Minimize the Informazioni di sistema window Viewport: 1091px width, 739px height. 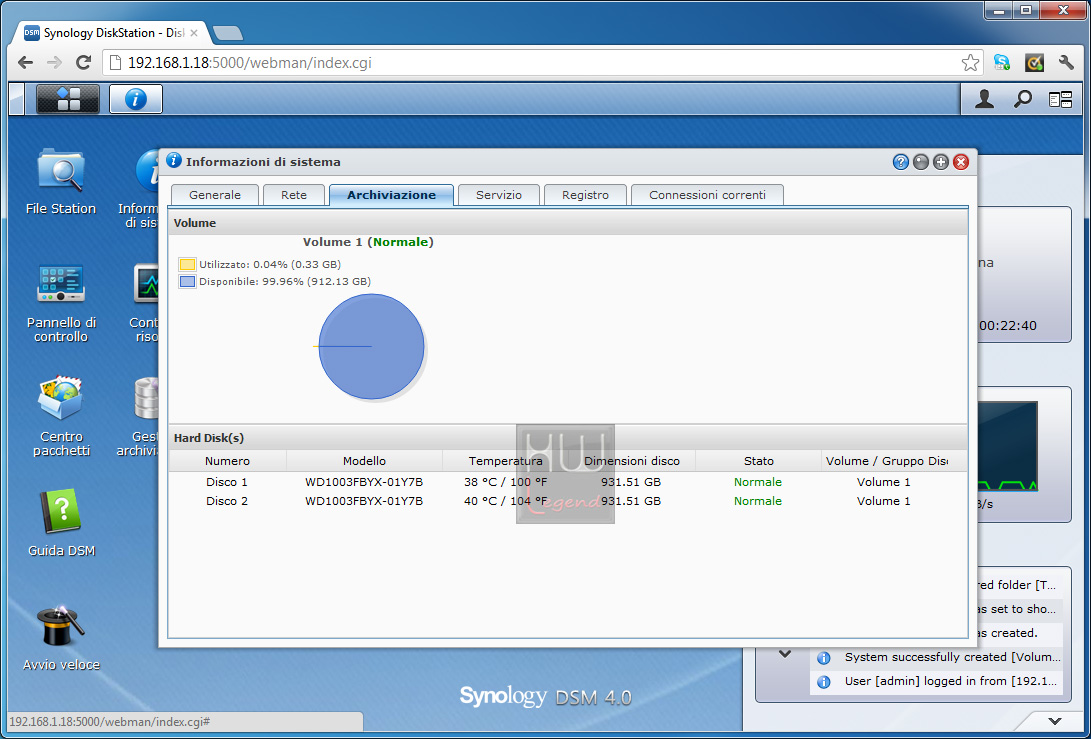[921, 162]
